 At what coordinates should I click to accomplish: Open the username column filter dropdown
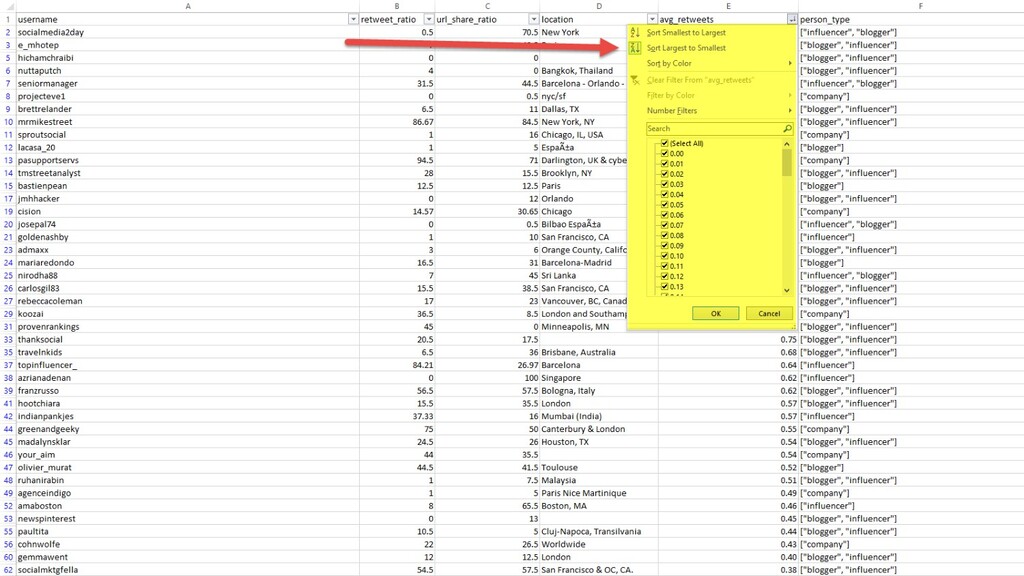pos(353,20)
